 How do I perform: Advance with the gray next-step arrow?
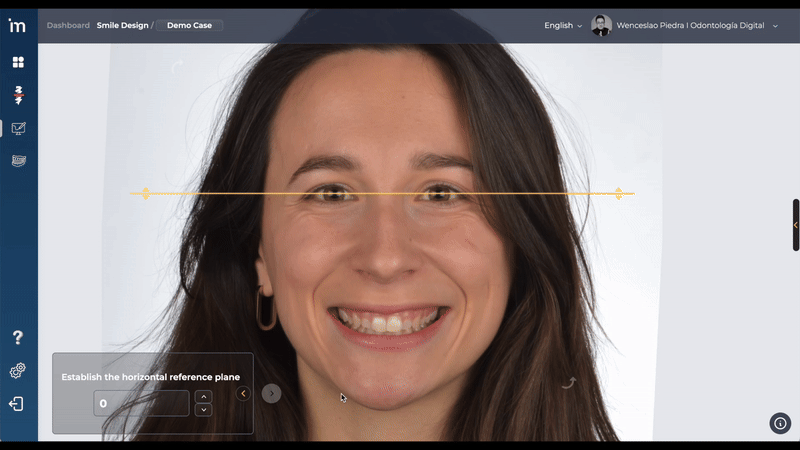(x=271, y=393)
